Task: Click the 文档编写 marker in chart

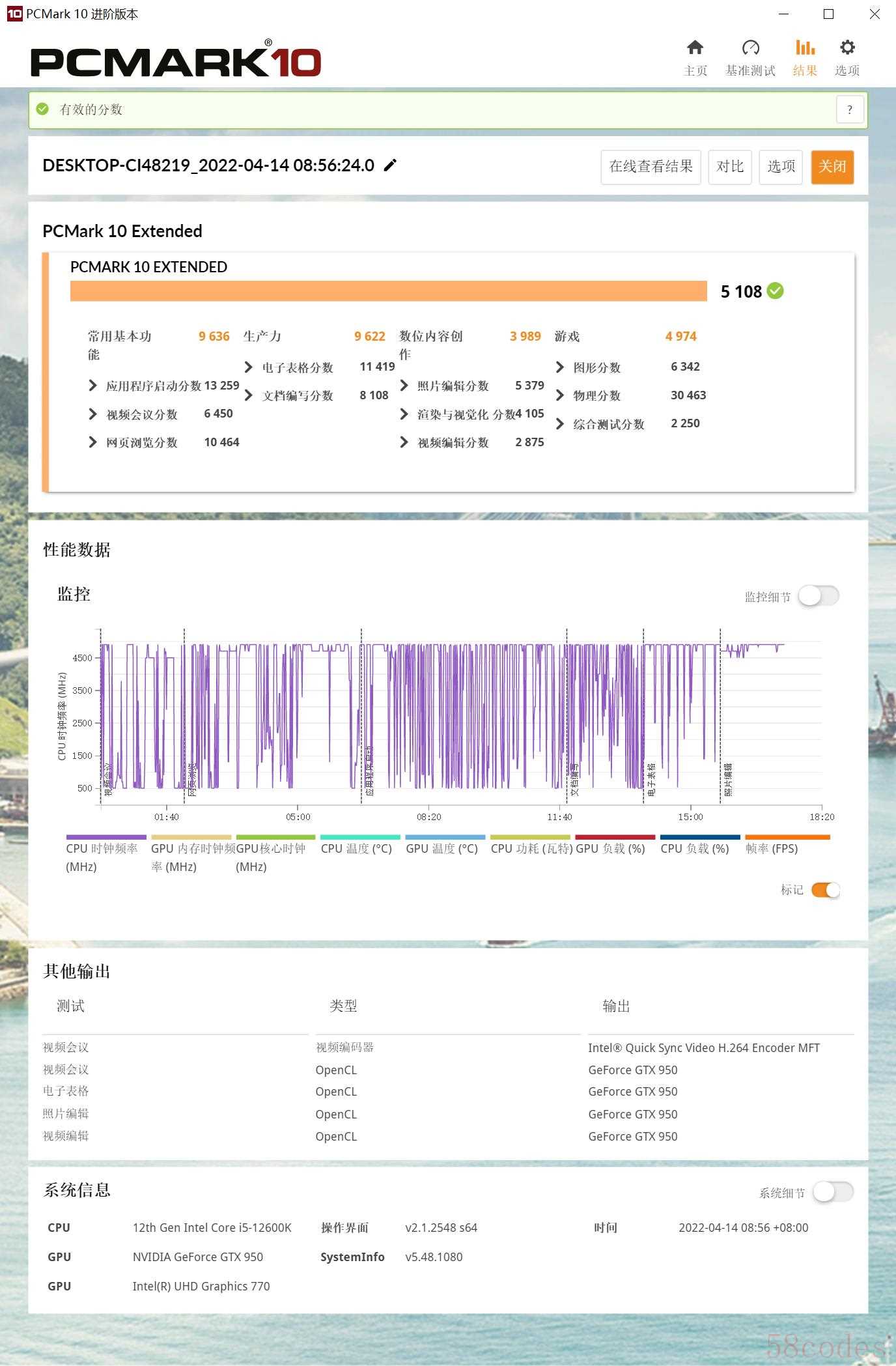Action: point(574,780)
